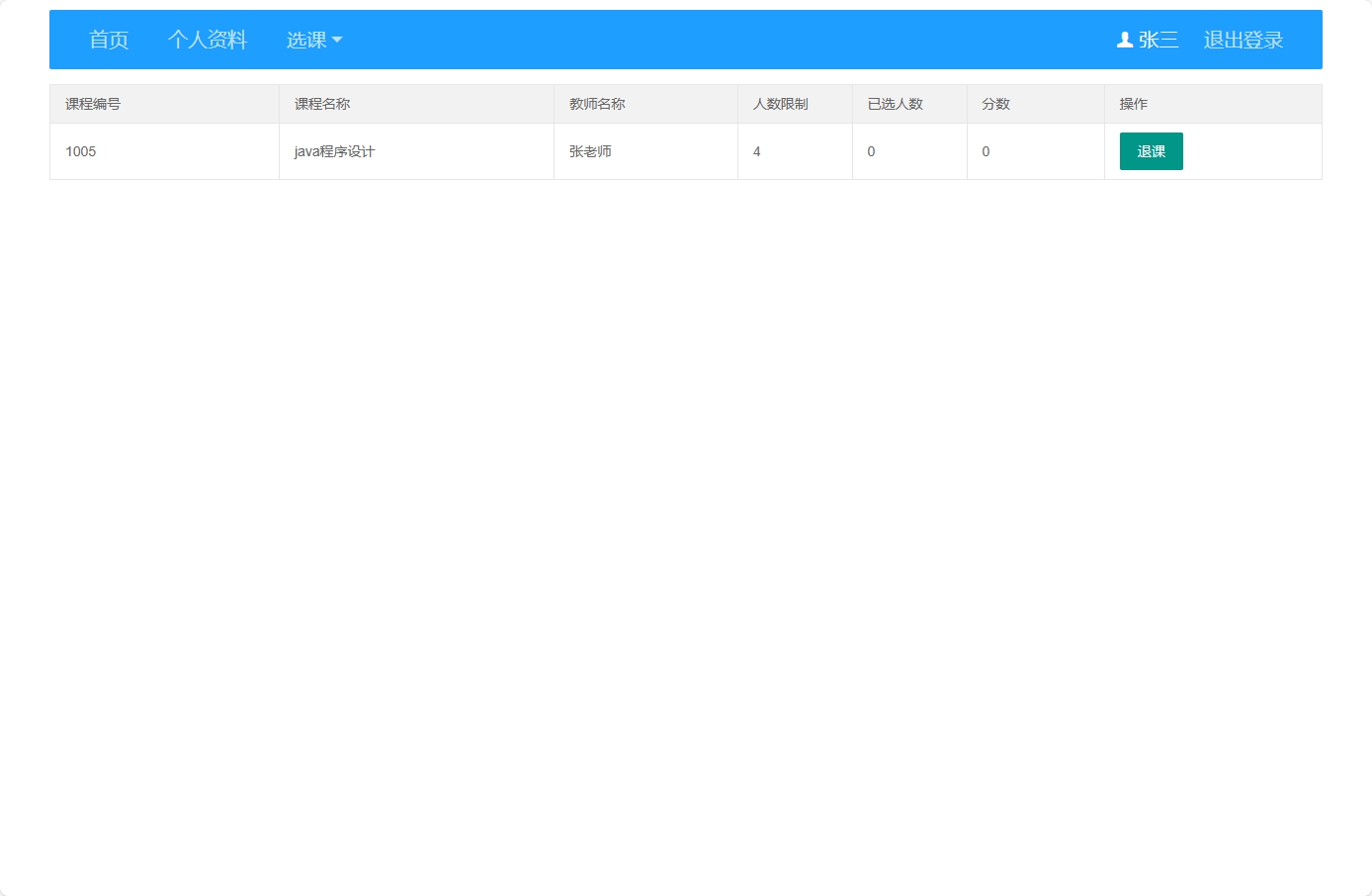Click course number 1005 cell

coord(165,151)
